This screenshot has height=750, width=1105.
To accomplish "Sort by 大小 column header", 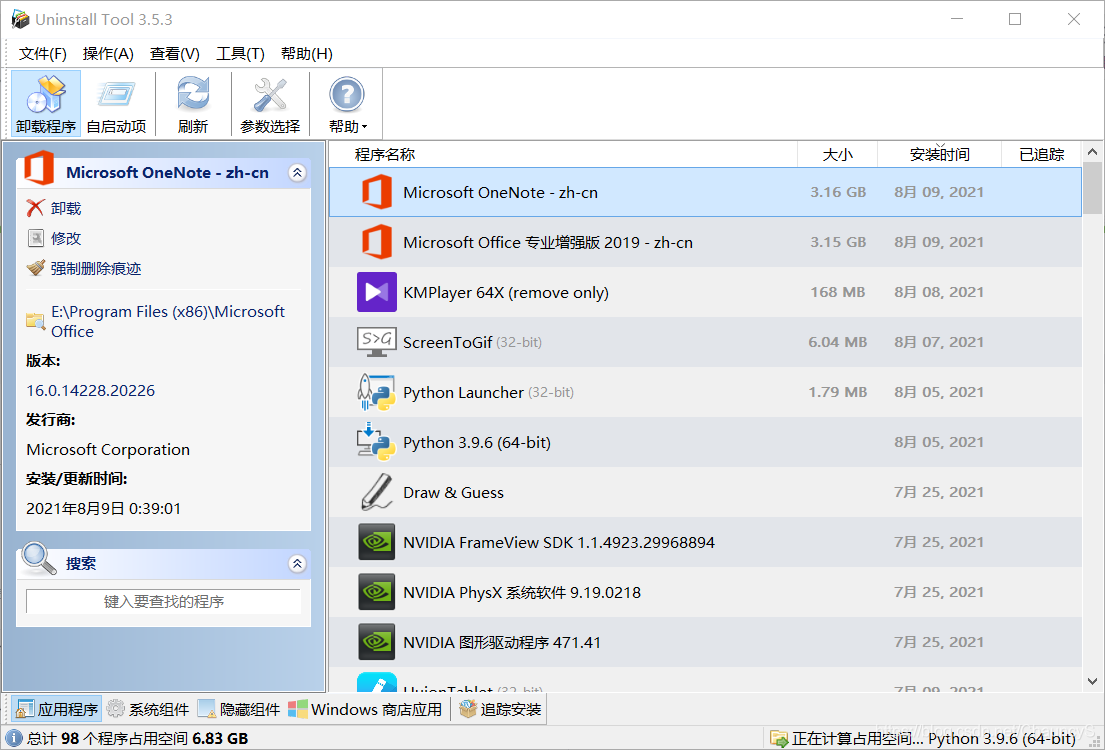I will (x=837, y=154).
